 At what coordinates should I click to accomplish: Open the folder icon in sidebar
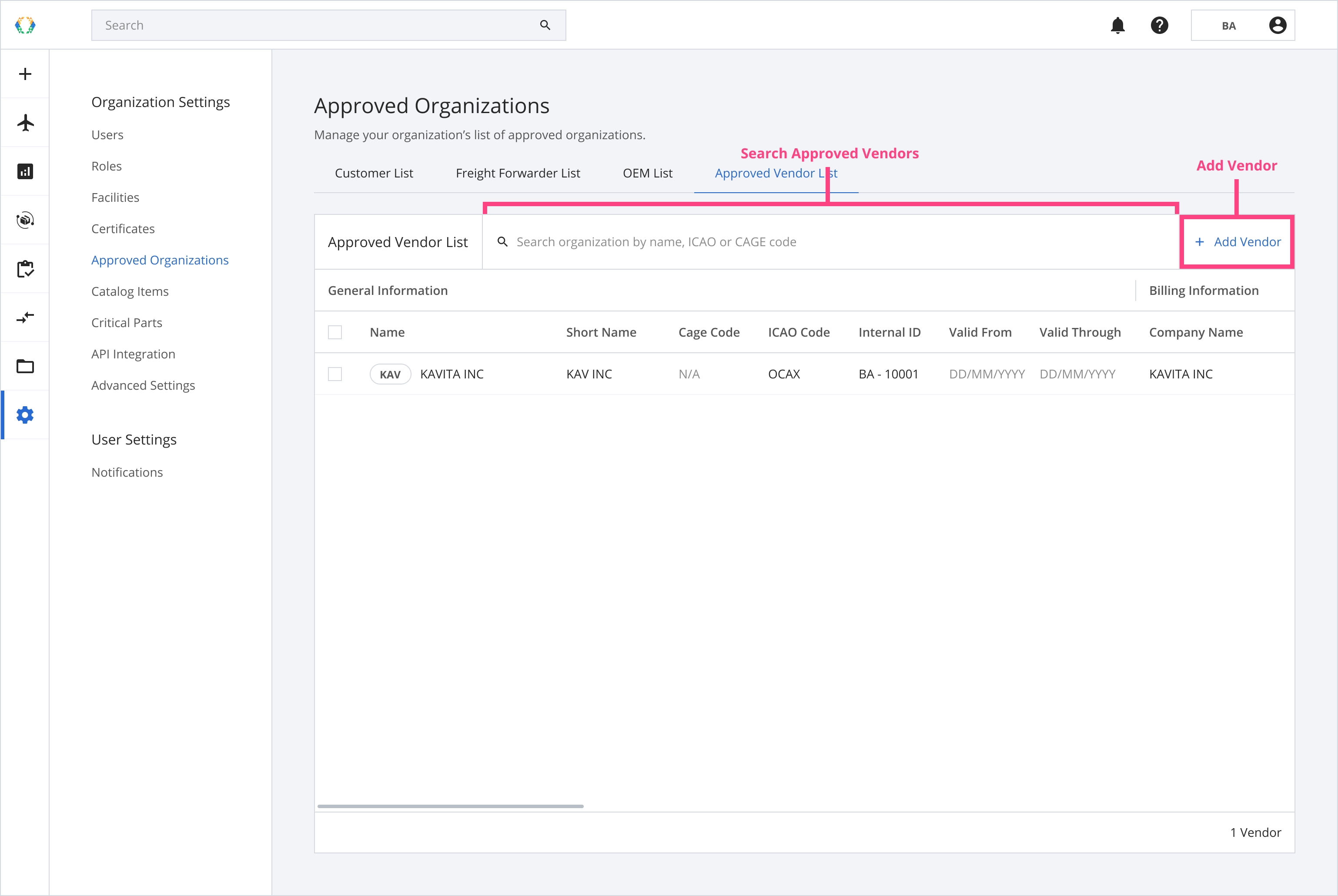25,366
